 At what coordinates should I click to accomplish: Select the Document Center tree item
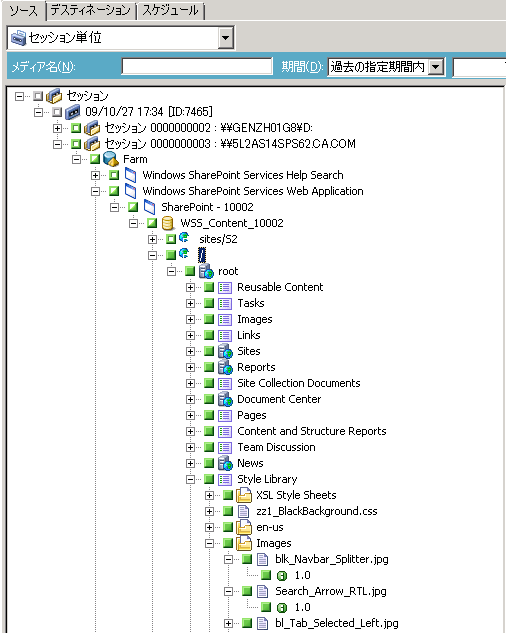[x=279, y=399]
